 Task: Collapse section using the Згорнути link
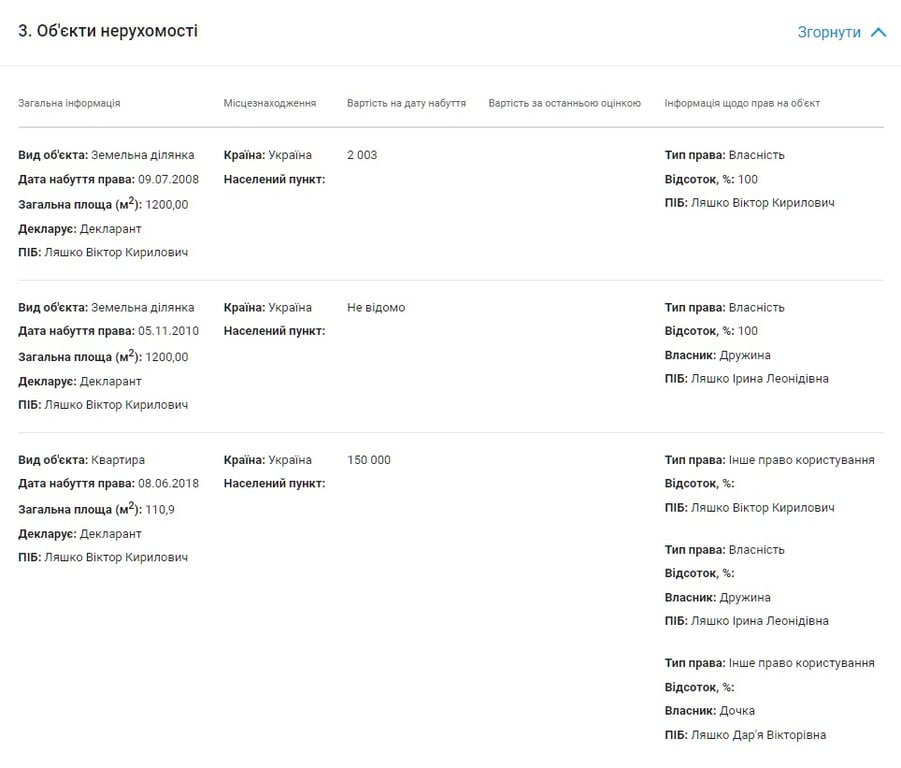[x=828, y=32]
